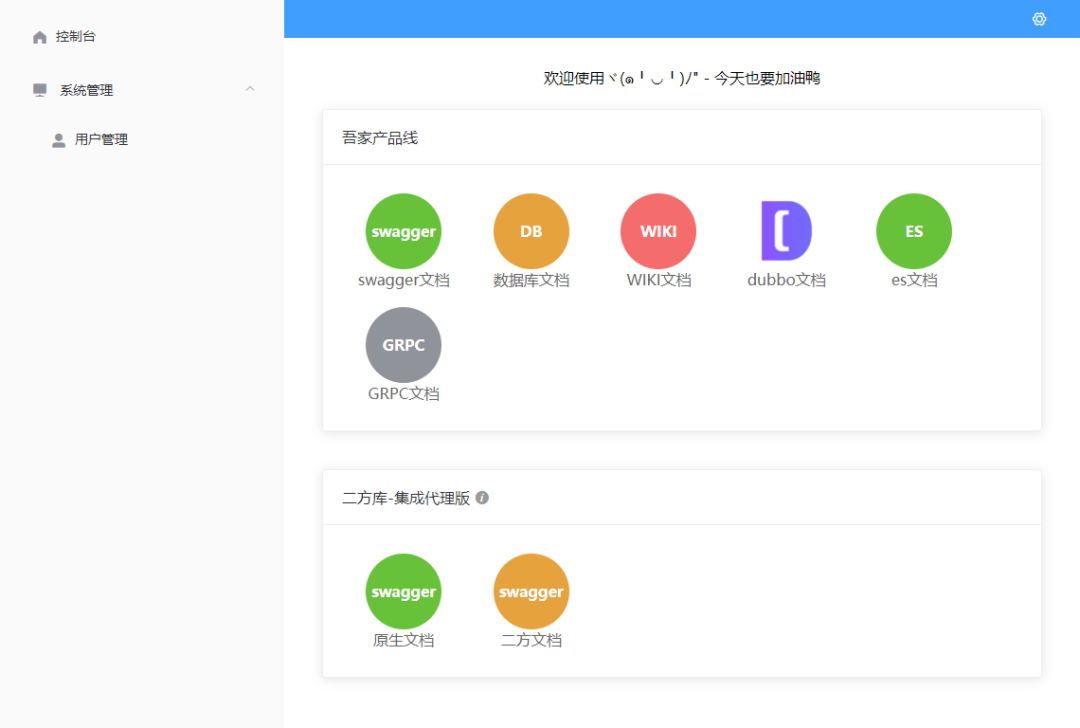Open the settings gear in the top bar
This screenshot has height=728, width=1080.
(1039, 18)
